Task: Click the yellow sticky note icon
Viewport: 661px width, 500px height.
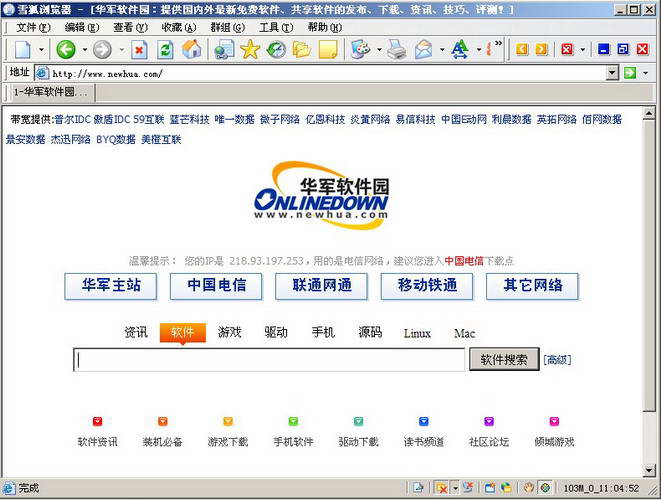Action: point(328,50)
